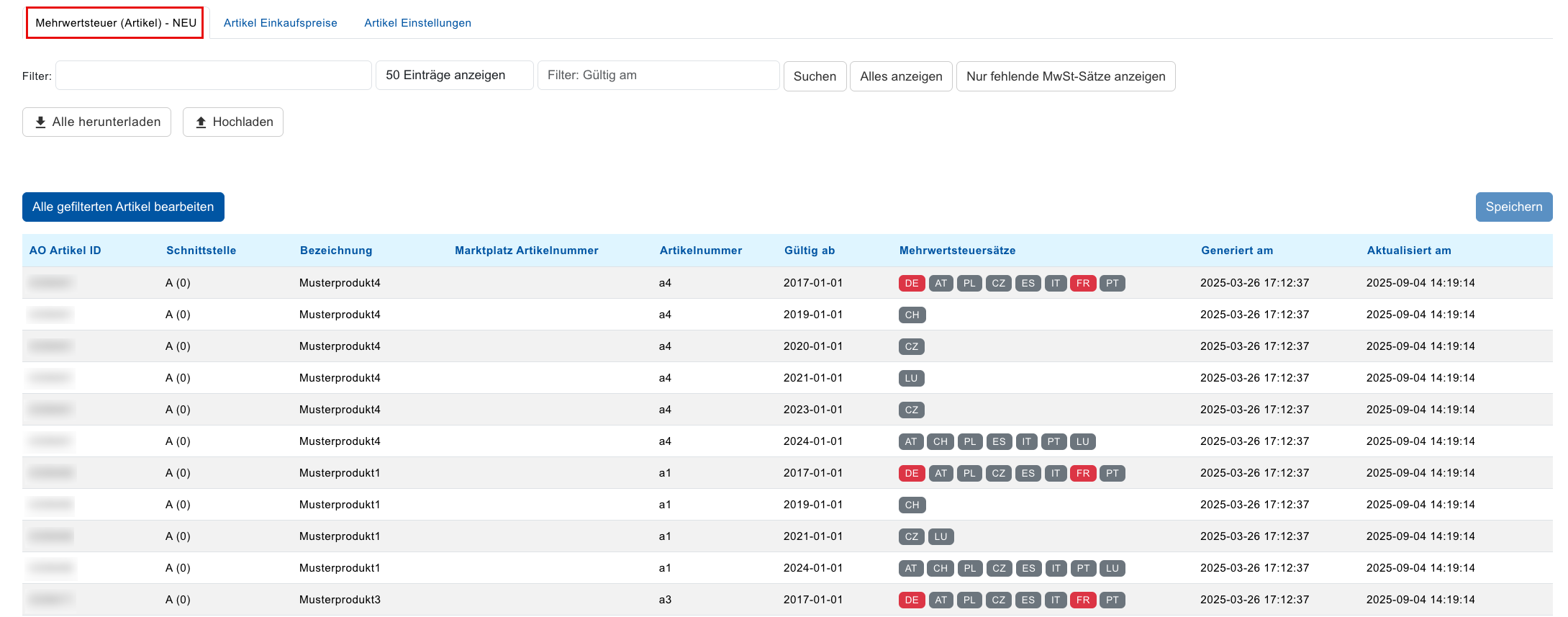
Task: Click the CH badge in 2019-01-01 Musterprodukt4 row
Action: pyautogui.click(x=912, y=315)
